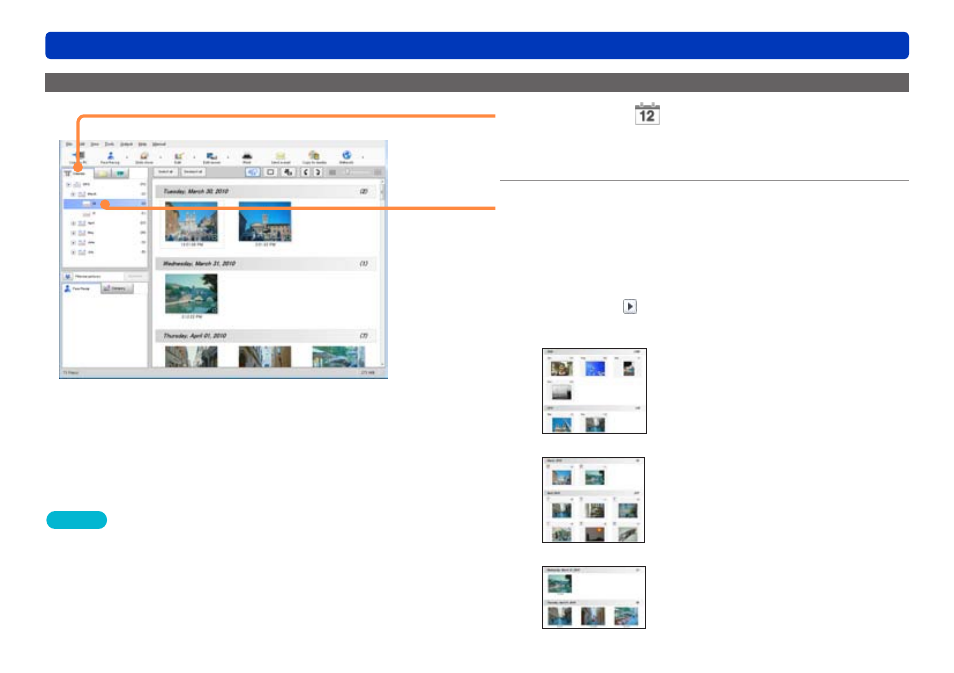Image resolution: width=954 pixels, height=673 pixels.
Task: Select third photo under Thursday April 01
Action: coord(338,357)
